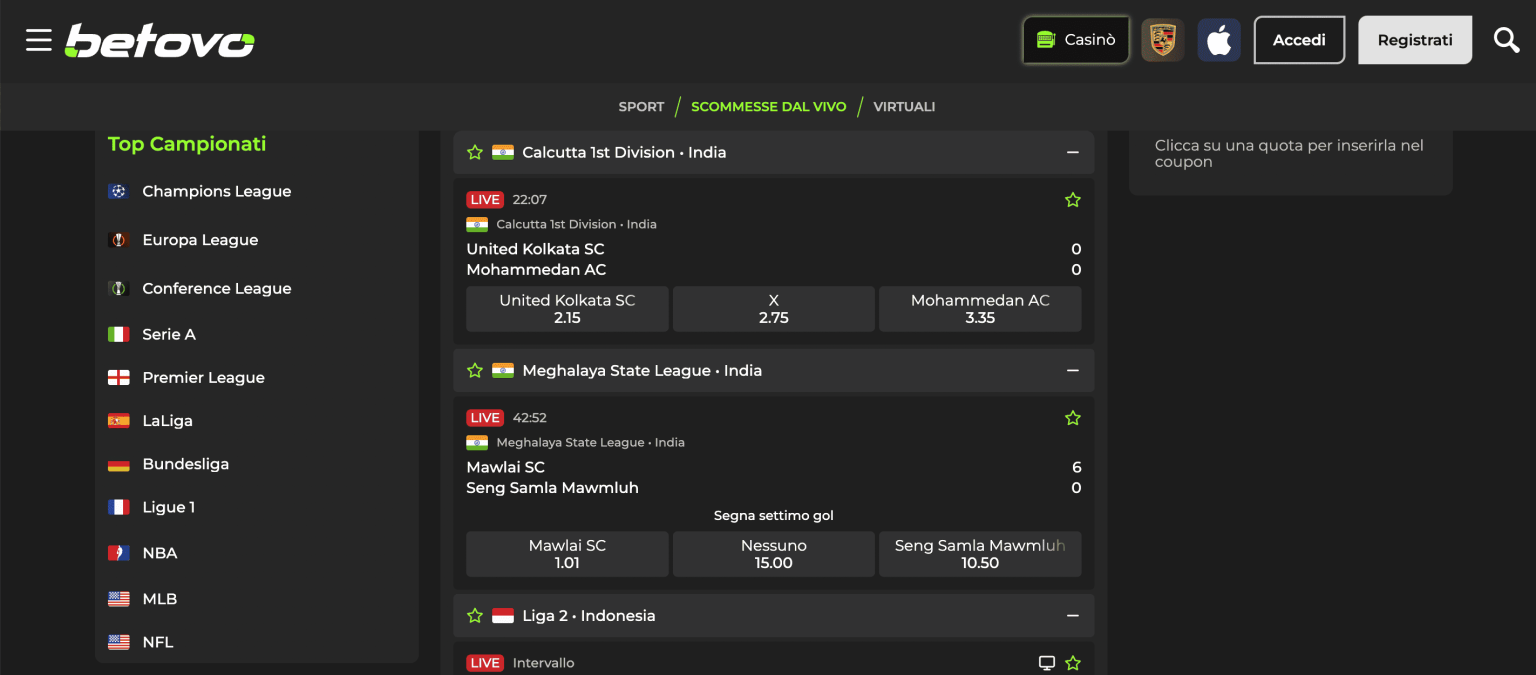Image resolution: width=1536 pixels, height=675 pixels.
Task: Switch to the VIRTUALI tab
Action: [x=904, y=106]
